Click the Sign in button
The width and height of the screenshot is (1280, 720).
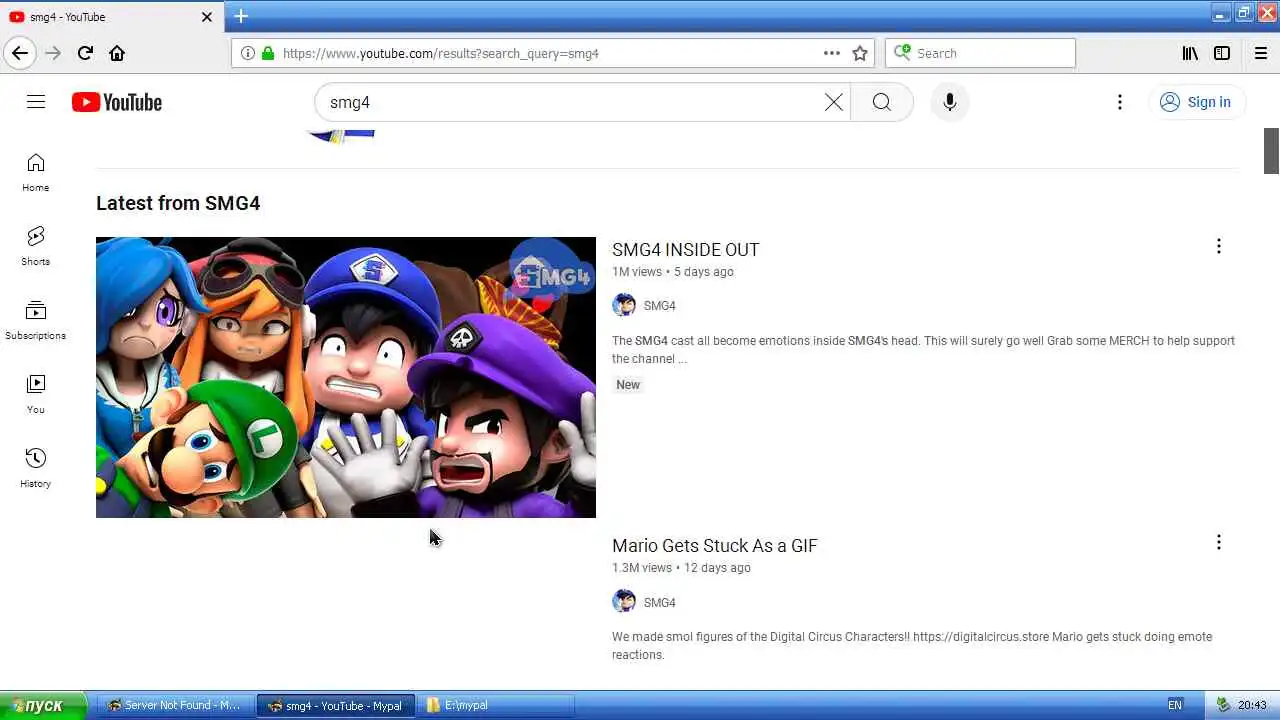pos(1196,102)
